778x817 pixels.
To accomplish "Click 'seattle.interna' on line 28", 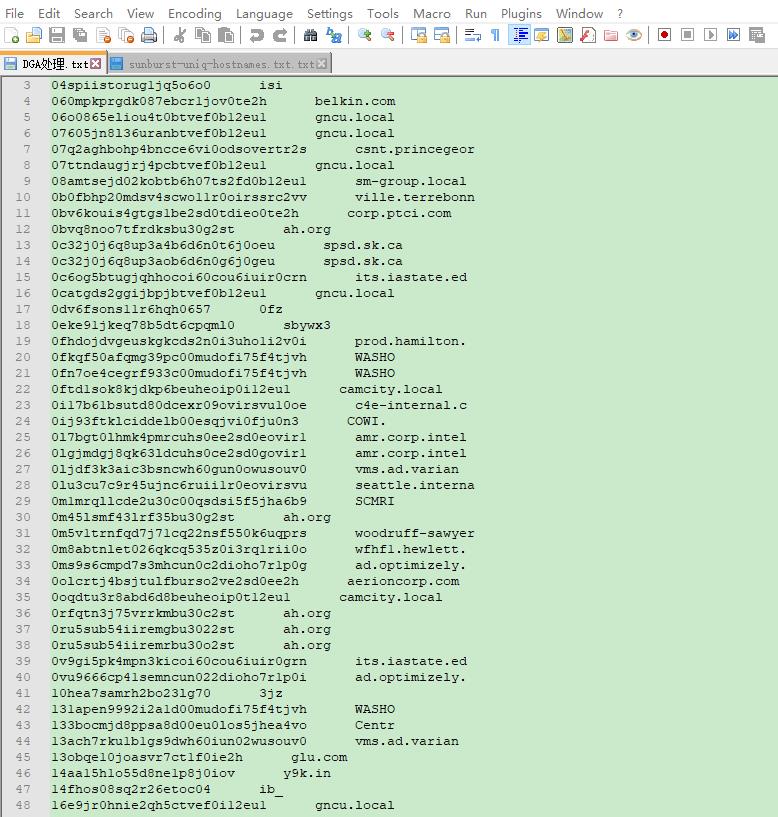I will [415, 485].
